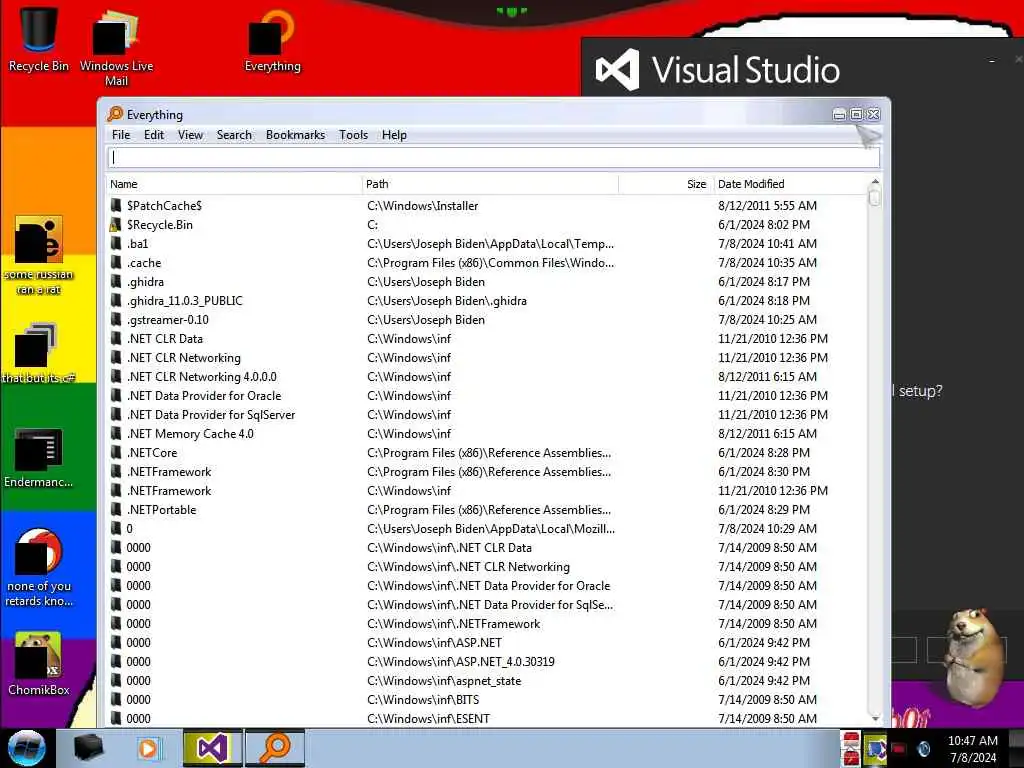This screenshot has width=1024, height=768.
Task: Select the .ba1 result row
Action: [487, 244]
